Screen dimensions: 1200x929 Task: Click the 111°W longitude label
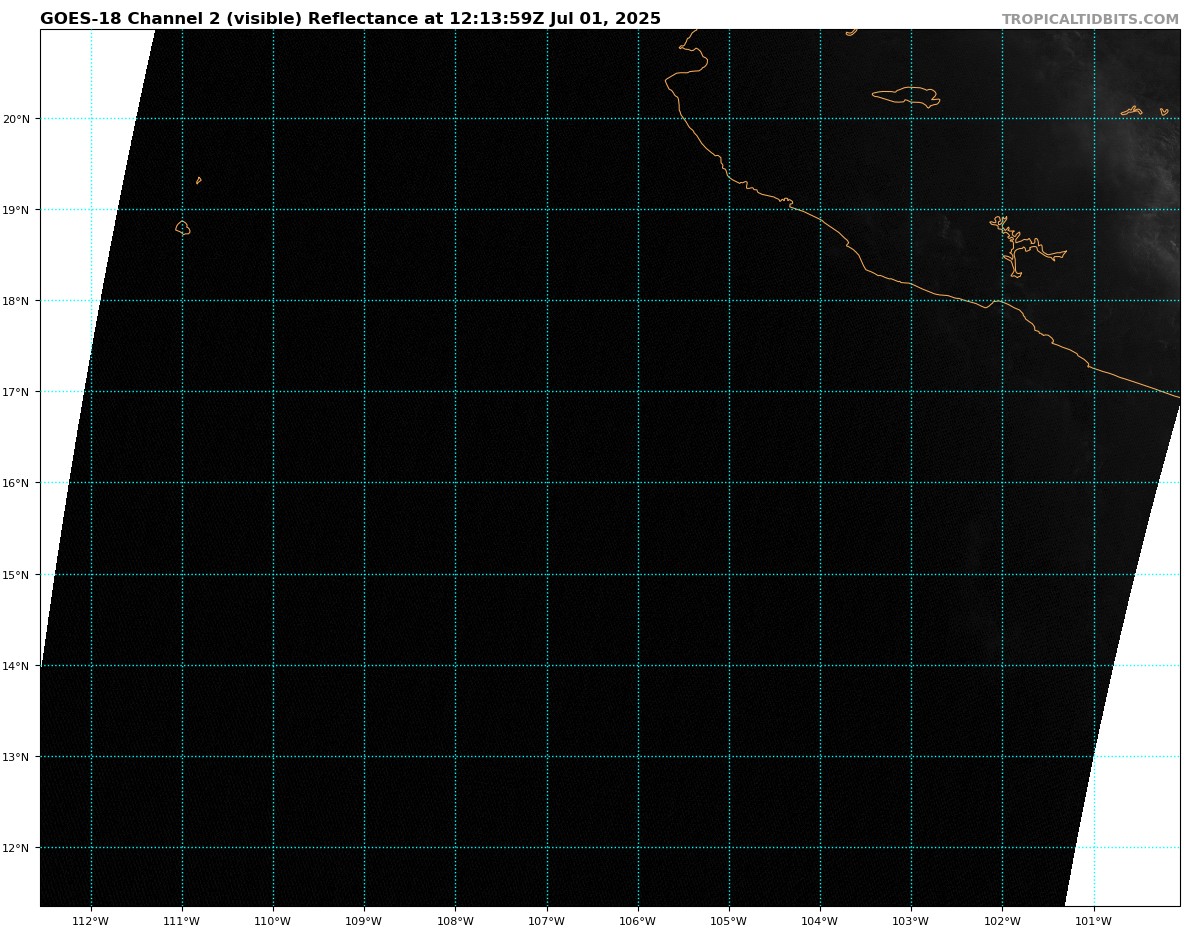(x=182, y=921)
